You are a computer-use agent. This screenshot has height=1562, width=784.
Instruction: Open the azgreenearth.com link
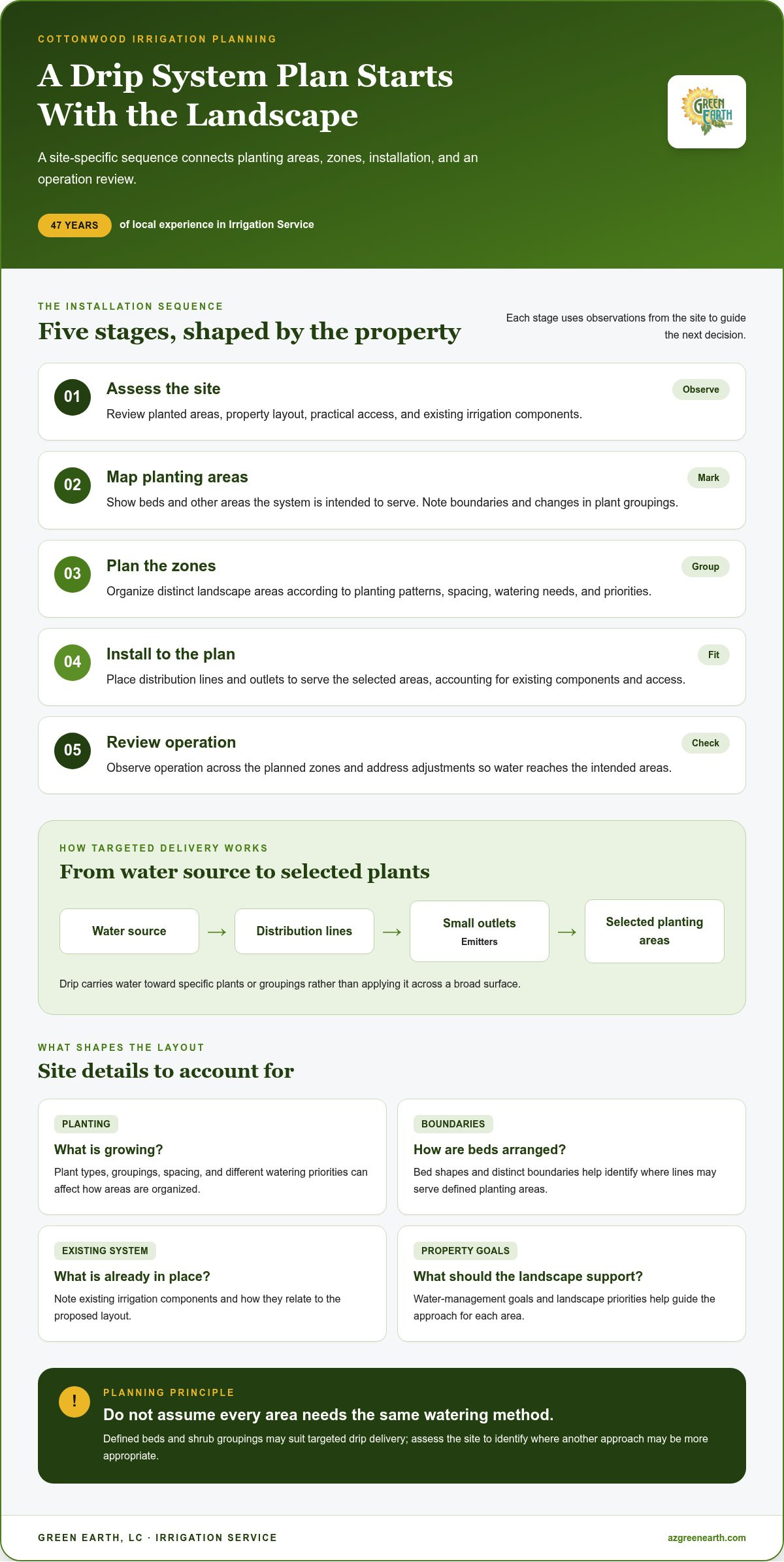point(706,1538)
